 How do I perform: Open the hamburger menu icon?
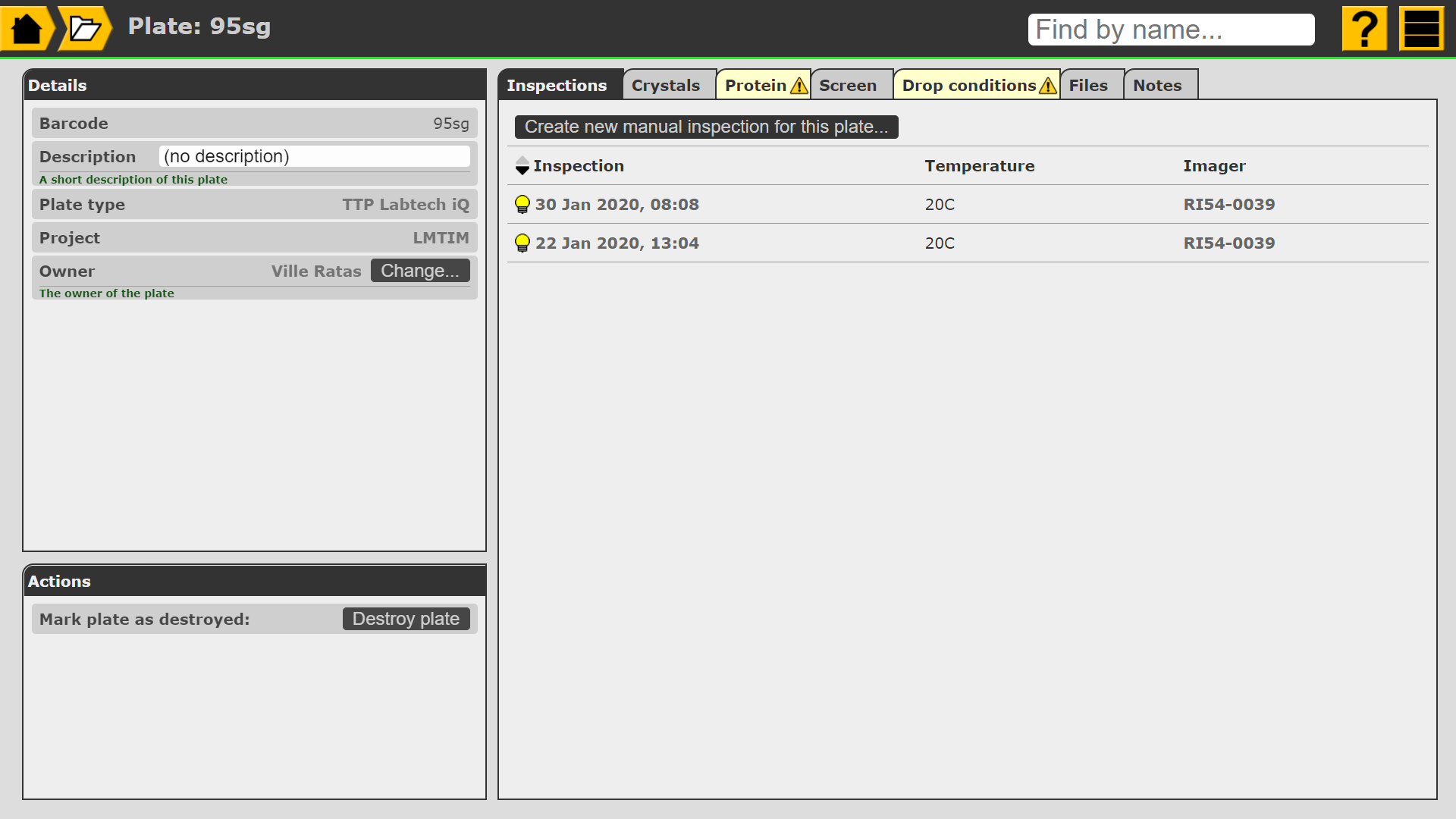1421,29
